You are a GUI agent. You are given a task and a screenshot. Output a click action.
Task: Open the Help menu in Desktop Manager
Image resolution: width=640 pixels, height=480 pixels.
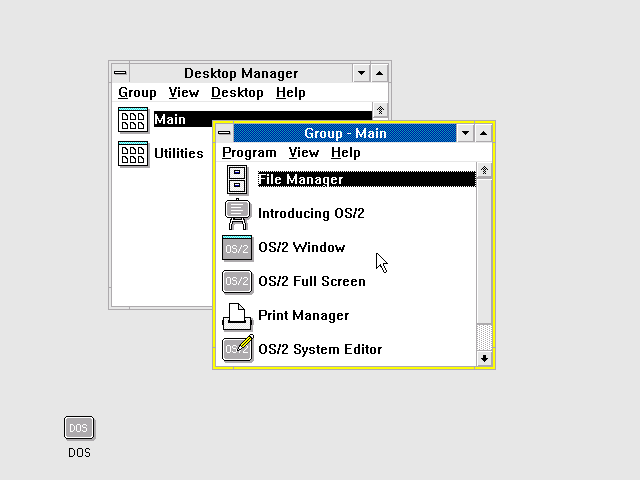click(291, 93)
